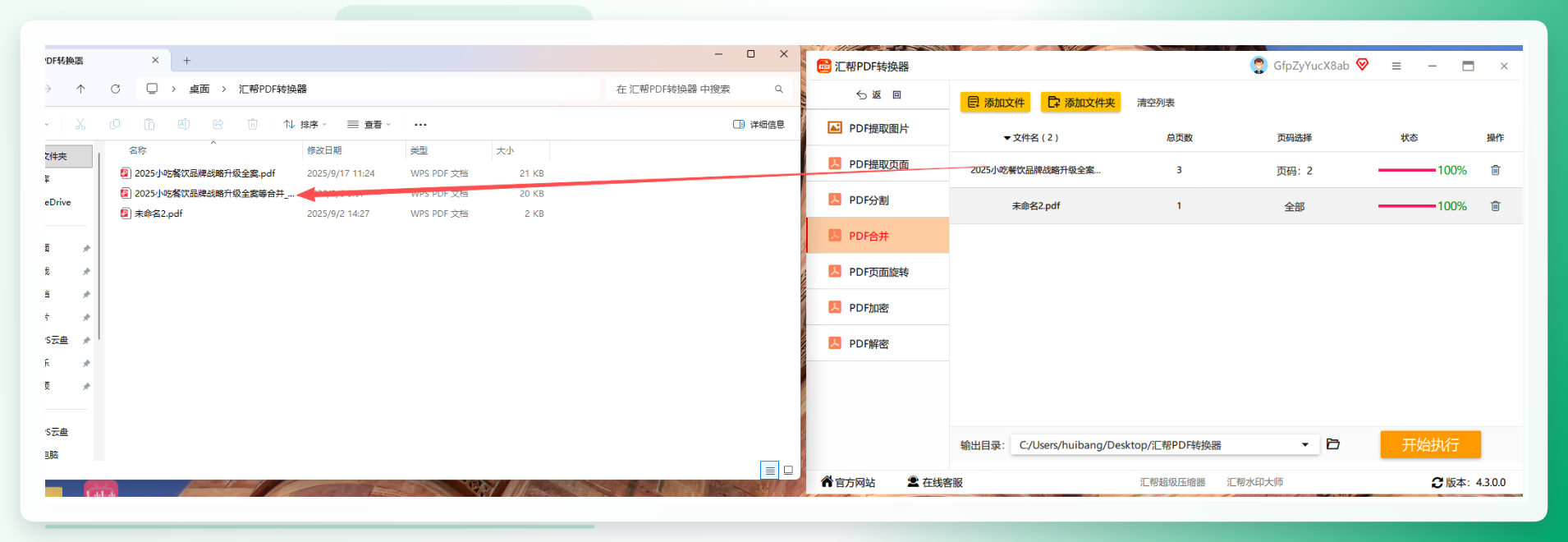Click the 汇帮PDF转换器 breadcrumb in the address bar
This screenshot has height=542, width=1568.
point(273,89)
